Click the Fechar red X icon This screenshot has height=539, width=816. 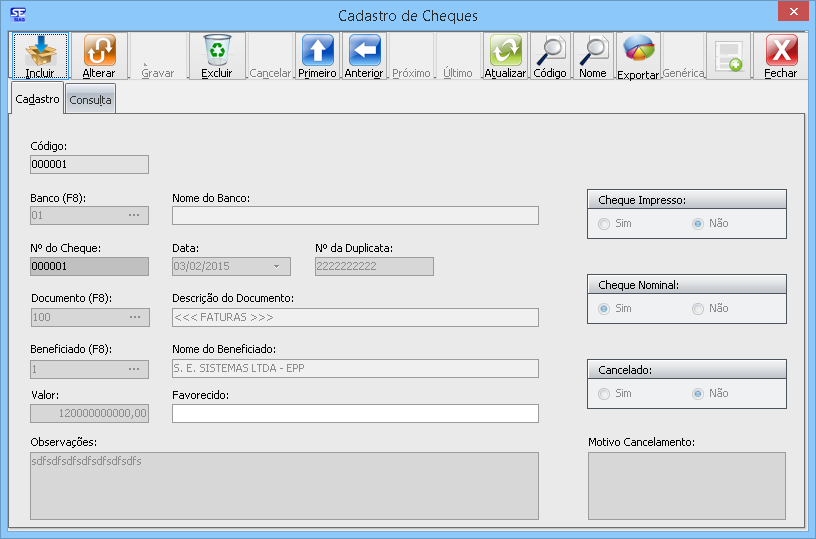(780, 50)
